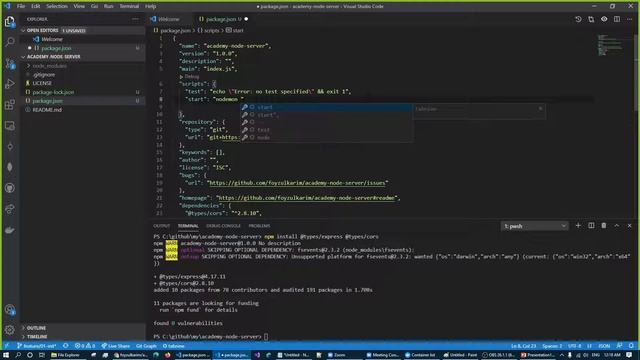Open the Accounts icon in the activity bar

tap(10, 309)
